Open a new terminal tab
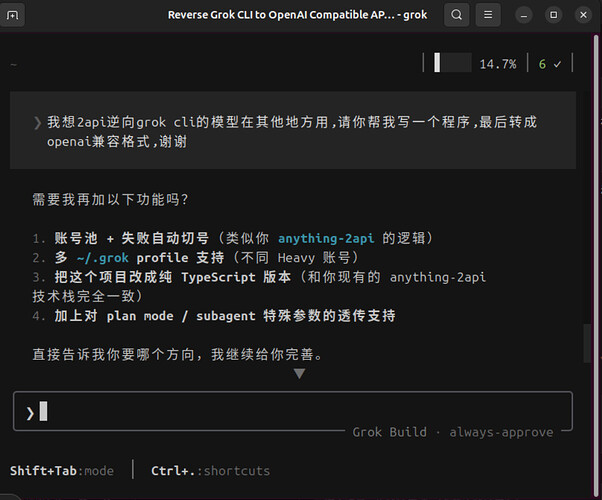This screenshot has width=602, height=500. (x=12, y=15)
